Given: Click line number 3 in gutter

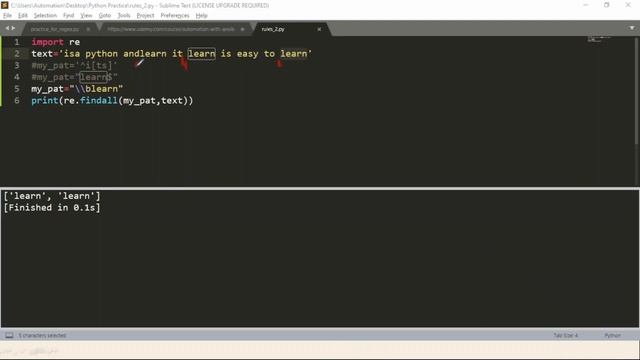Looking at the screenshot, I should (x=17, y=65).
